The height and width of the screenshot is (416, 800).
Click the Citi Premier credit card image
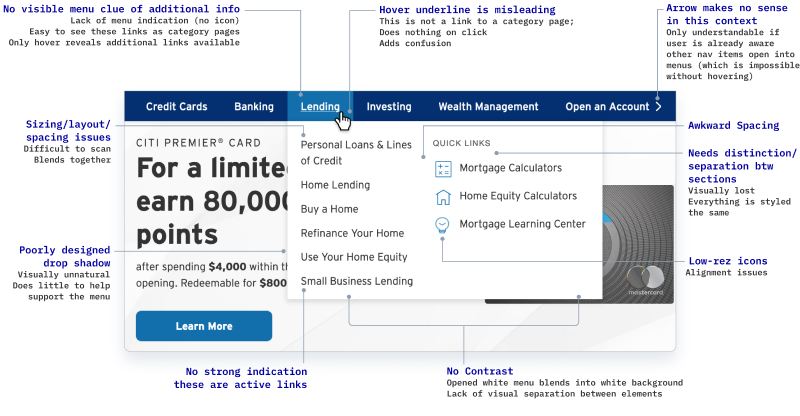[638, 244]
